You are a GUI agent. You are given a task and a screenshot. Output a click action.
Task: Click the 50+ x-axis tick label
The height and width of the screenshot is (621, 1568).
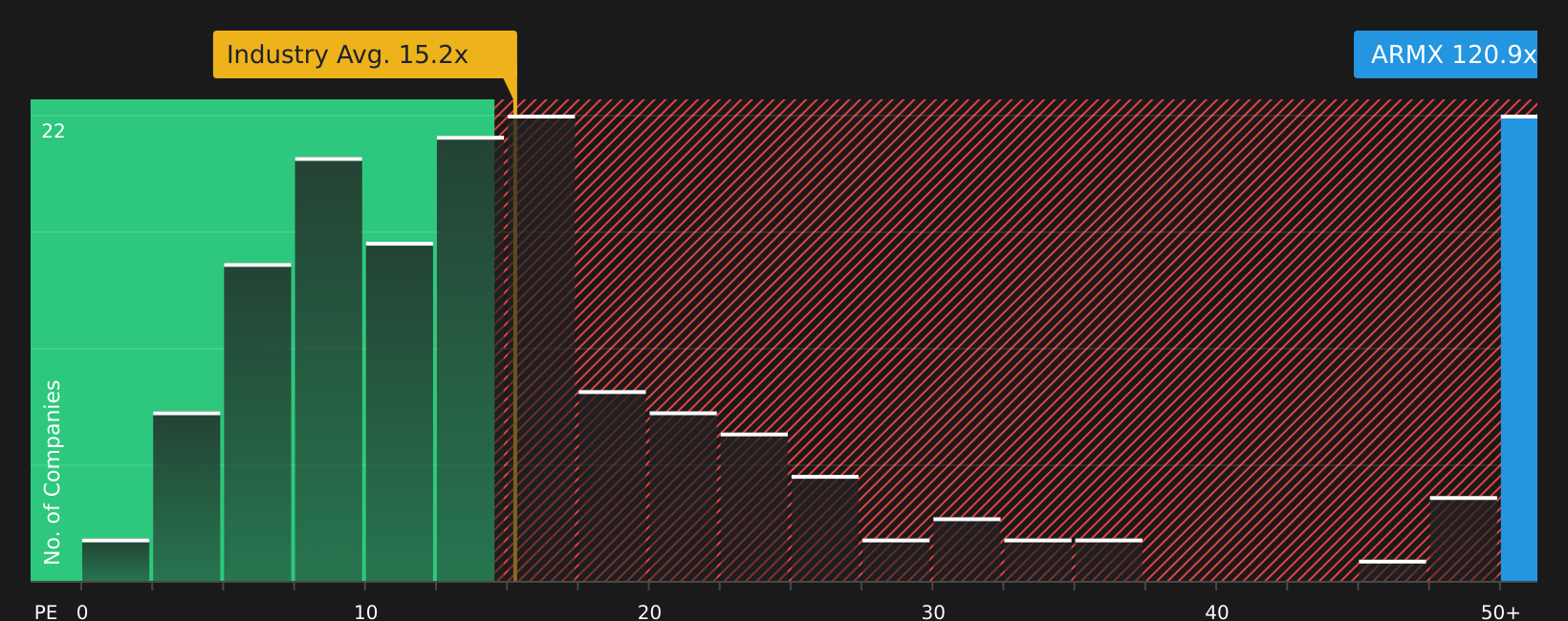coord(1501,612)
